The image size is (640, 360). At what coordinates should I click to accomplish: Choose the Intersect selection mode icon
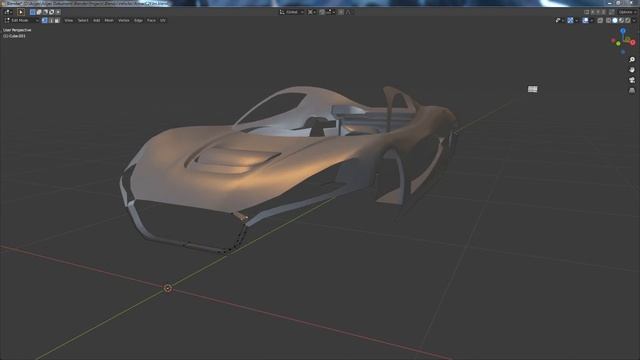(58, 12)
